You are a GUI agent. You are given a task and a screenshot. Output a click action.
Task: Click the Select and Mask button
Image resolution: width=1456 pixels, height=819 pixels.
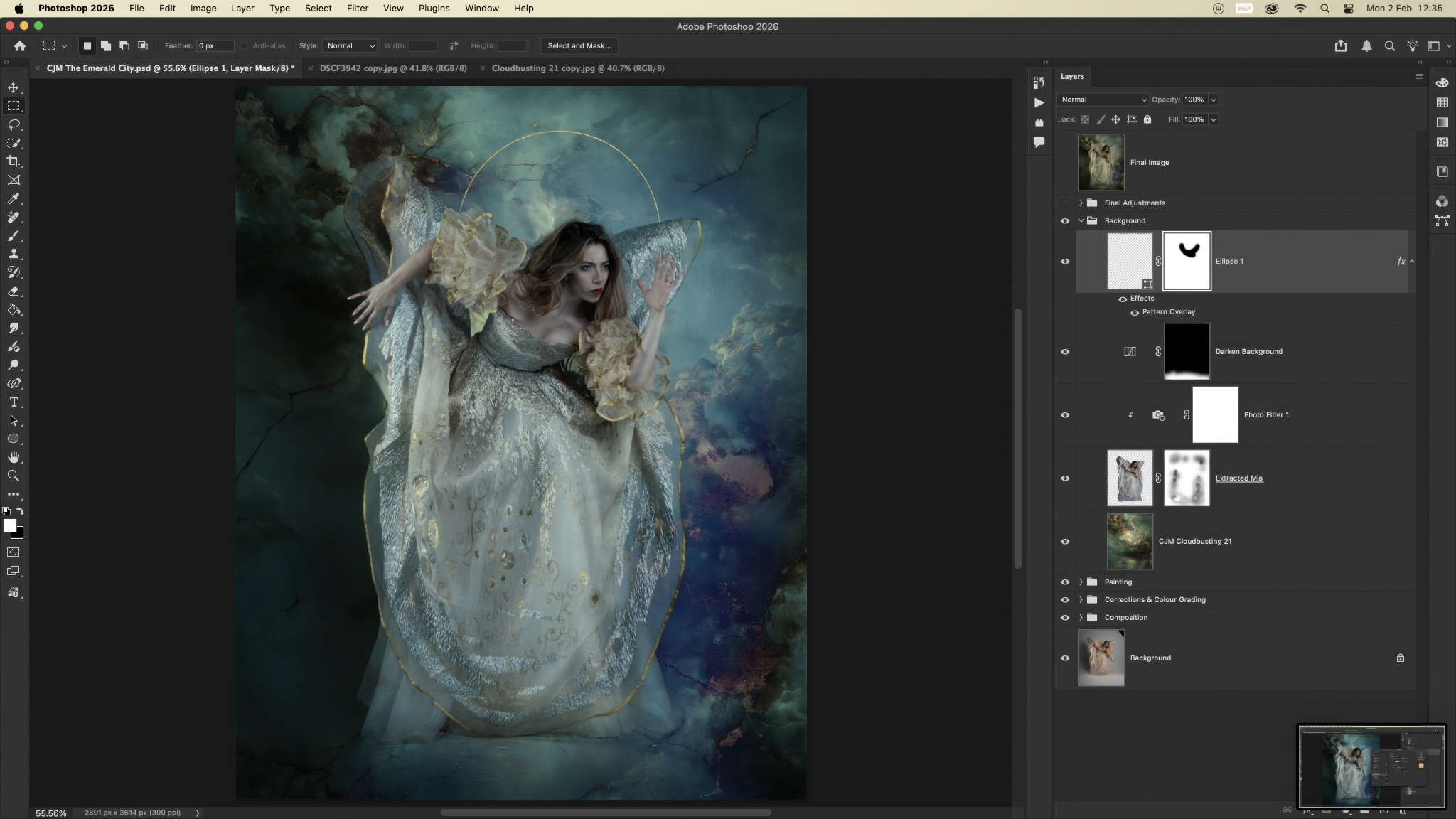point(579,45)
